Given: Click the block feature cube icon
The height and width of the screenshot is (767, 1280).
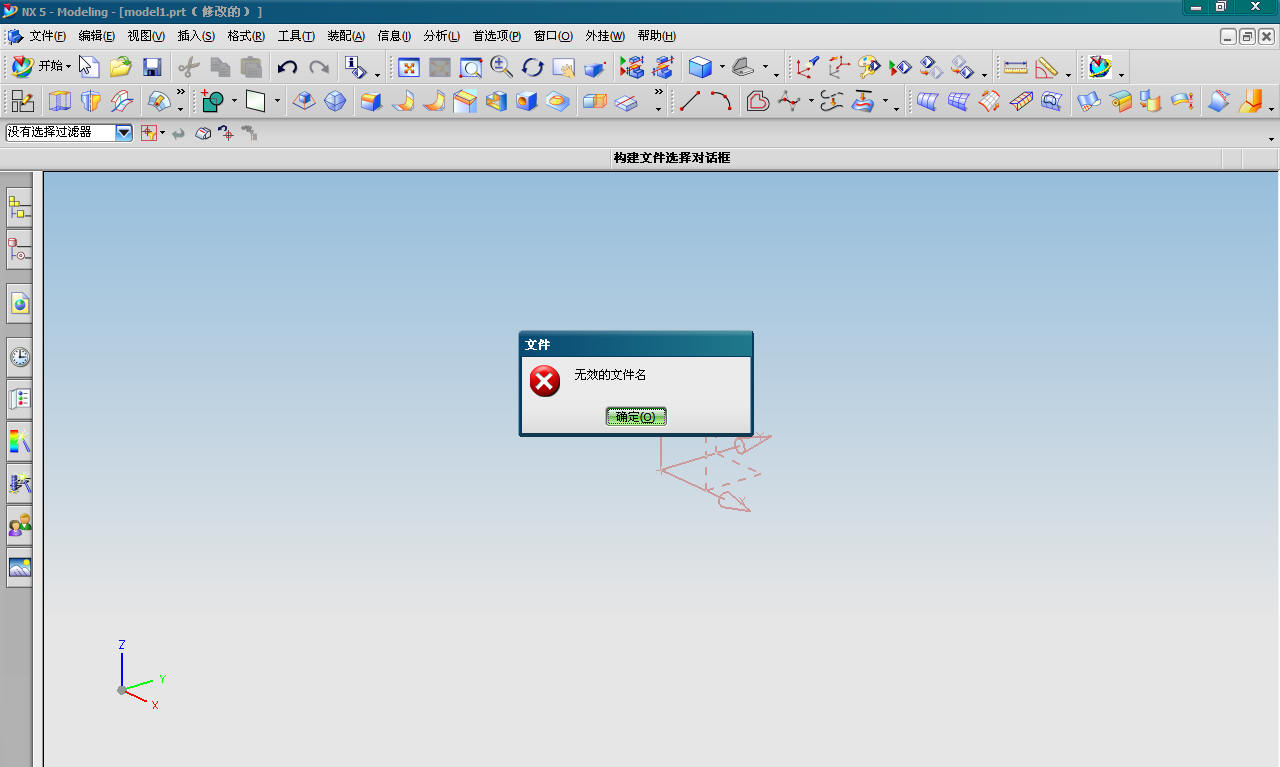Looking at the screenshot, I should pos(371,101).
